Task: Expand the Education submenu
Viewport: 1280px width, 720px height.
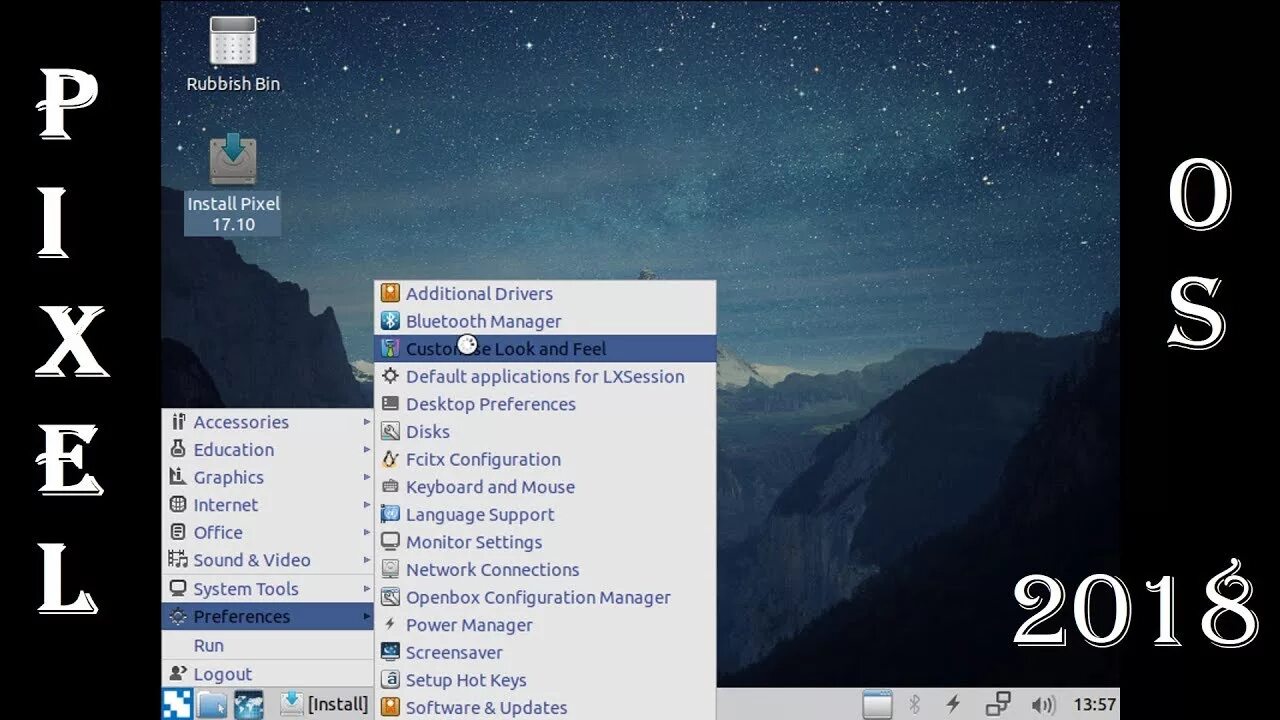Action: [268, 450]
